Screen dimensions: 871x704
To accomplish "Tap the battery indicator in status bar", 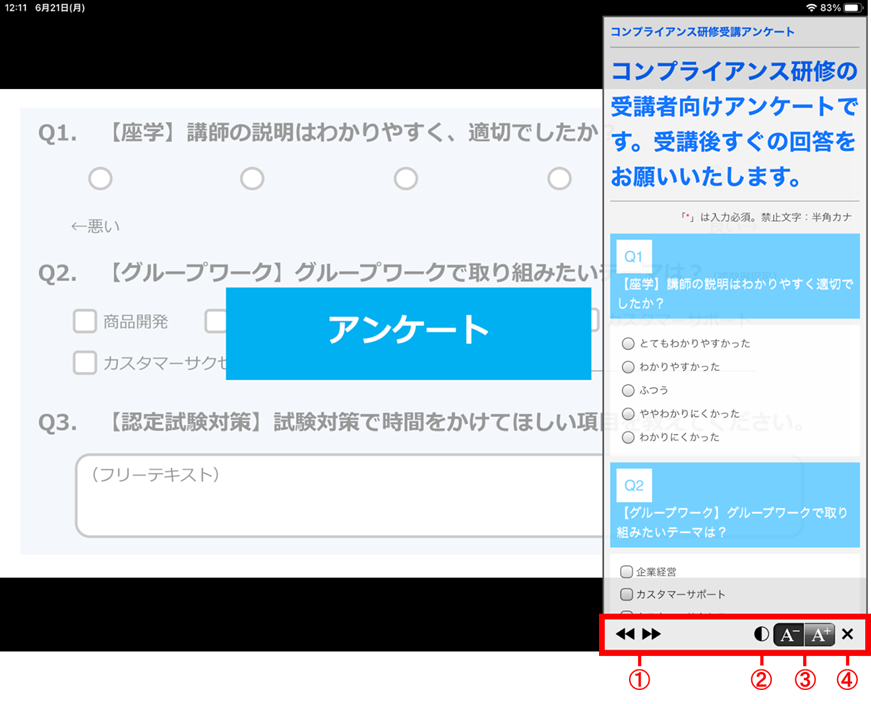I will click(853, 7).
